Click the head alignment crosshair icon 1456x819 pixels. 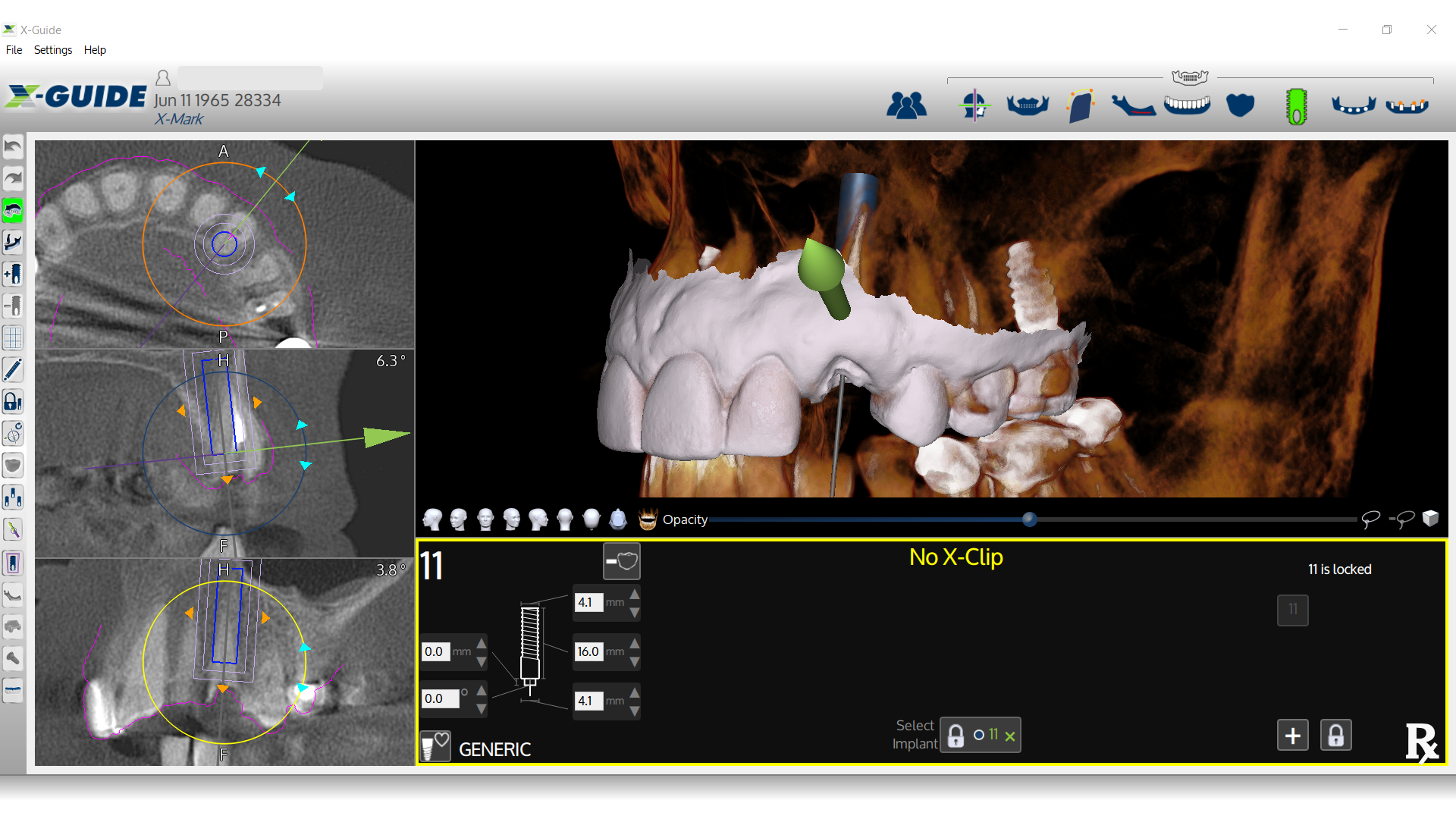tap(974, 105)
